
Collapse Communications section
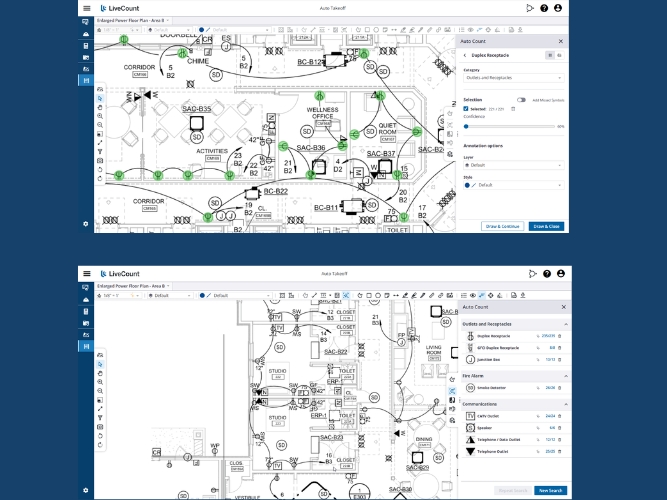(x=566, y=404)
